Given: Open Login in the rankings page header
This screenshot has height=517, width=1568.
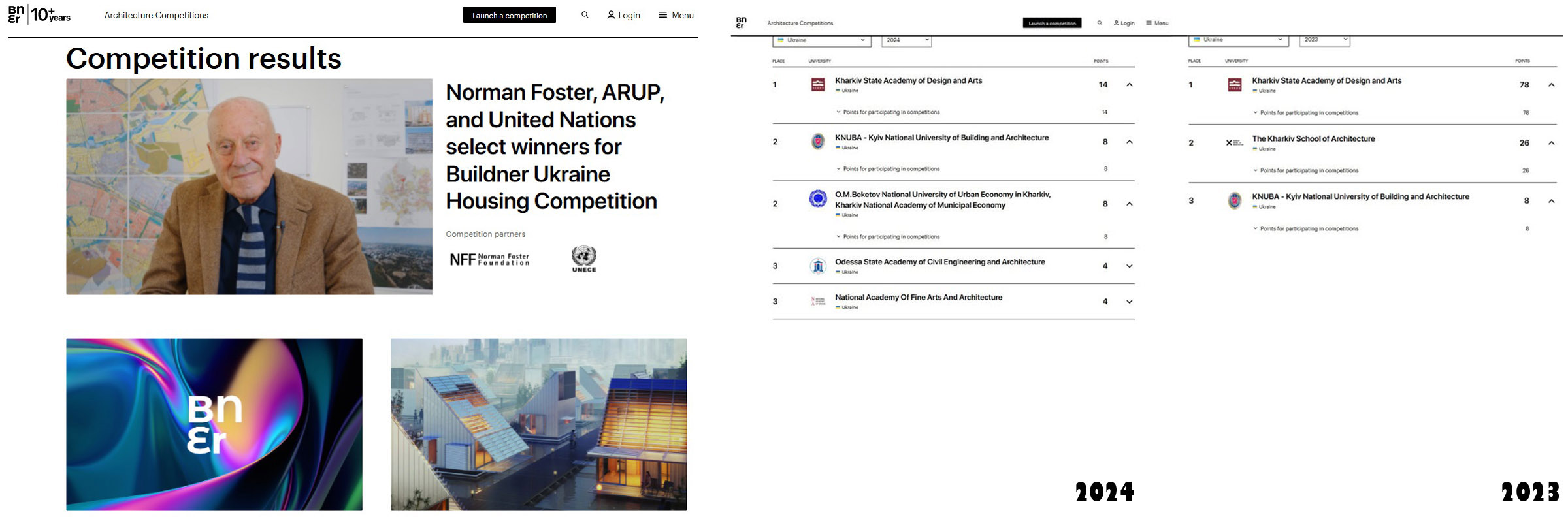Looking at the screenshot, I should (x=1124, y=23).
